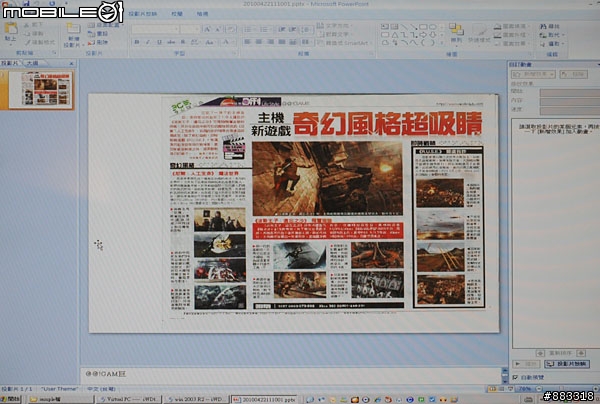600x404 pixels.
Task: Click the New Slide icon
Action: (73, 29)
